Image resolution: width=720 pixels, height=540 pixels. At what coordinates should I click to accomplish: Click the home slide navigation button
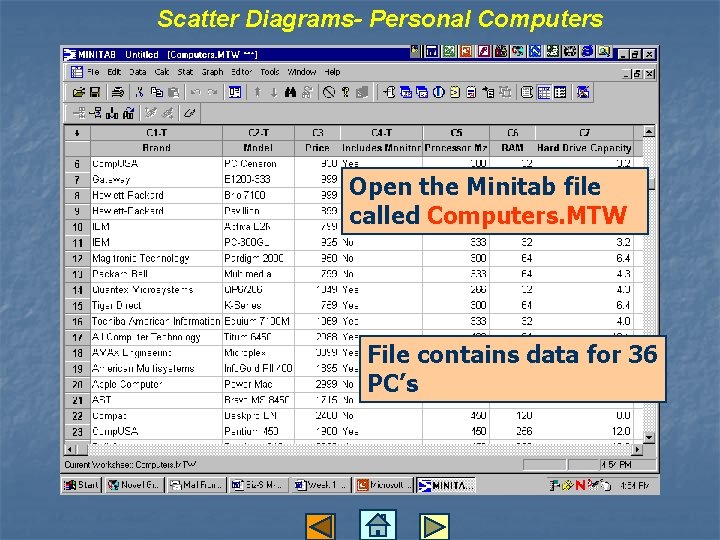coord(377,525)
